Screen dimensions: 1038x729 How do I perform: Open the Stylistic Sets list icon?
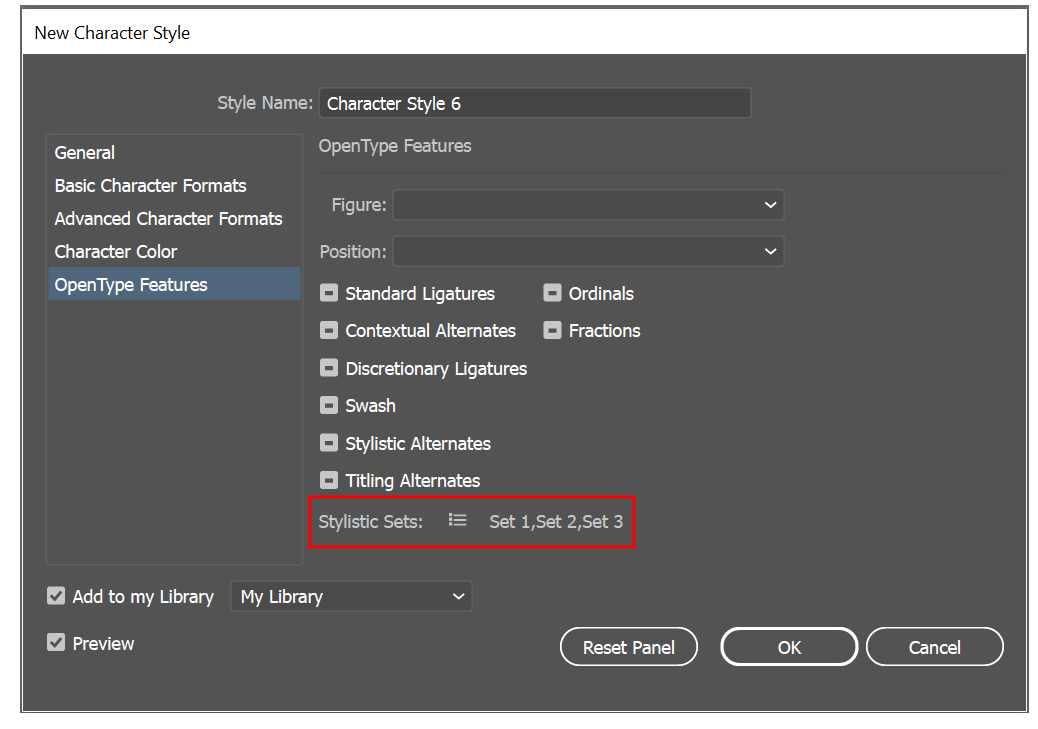(x=457, y=519)
